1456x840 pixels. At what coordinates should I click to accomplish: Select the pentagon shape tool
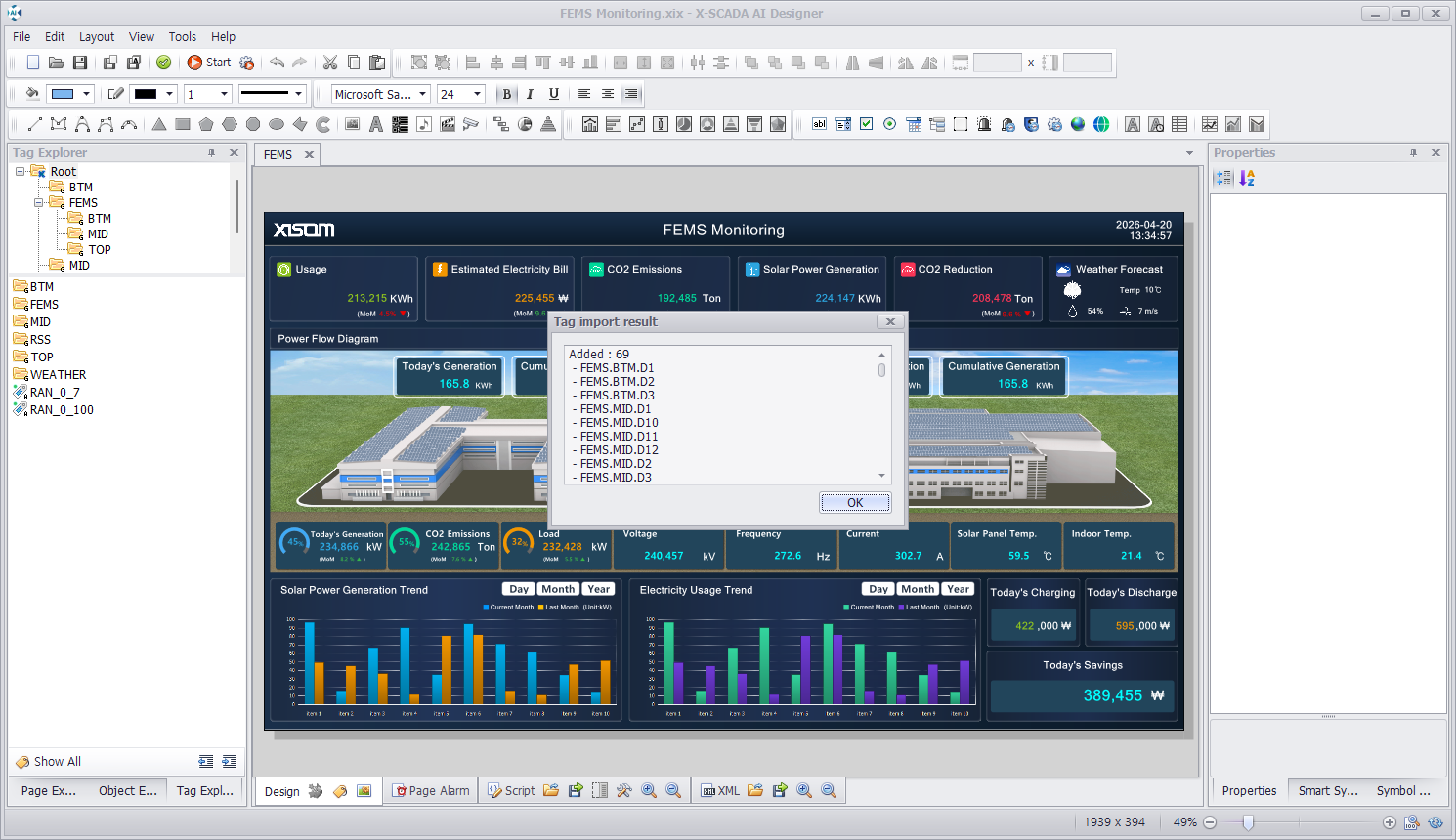[206, 124]
